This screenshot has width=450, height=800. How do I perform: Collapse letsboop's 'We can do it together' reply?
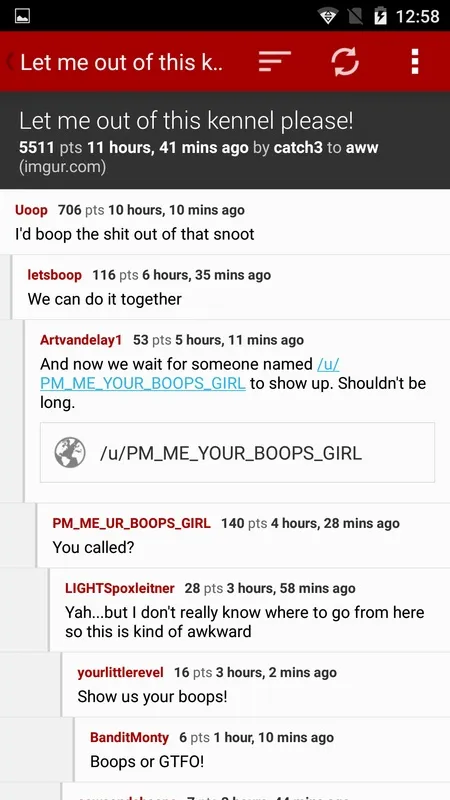pyautogui.click(x=231, y=287)
